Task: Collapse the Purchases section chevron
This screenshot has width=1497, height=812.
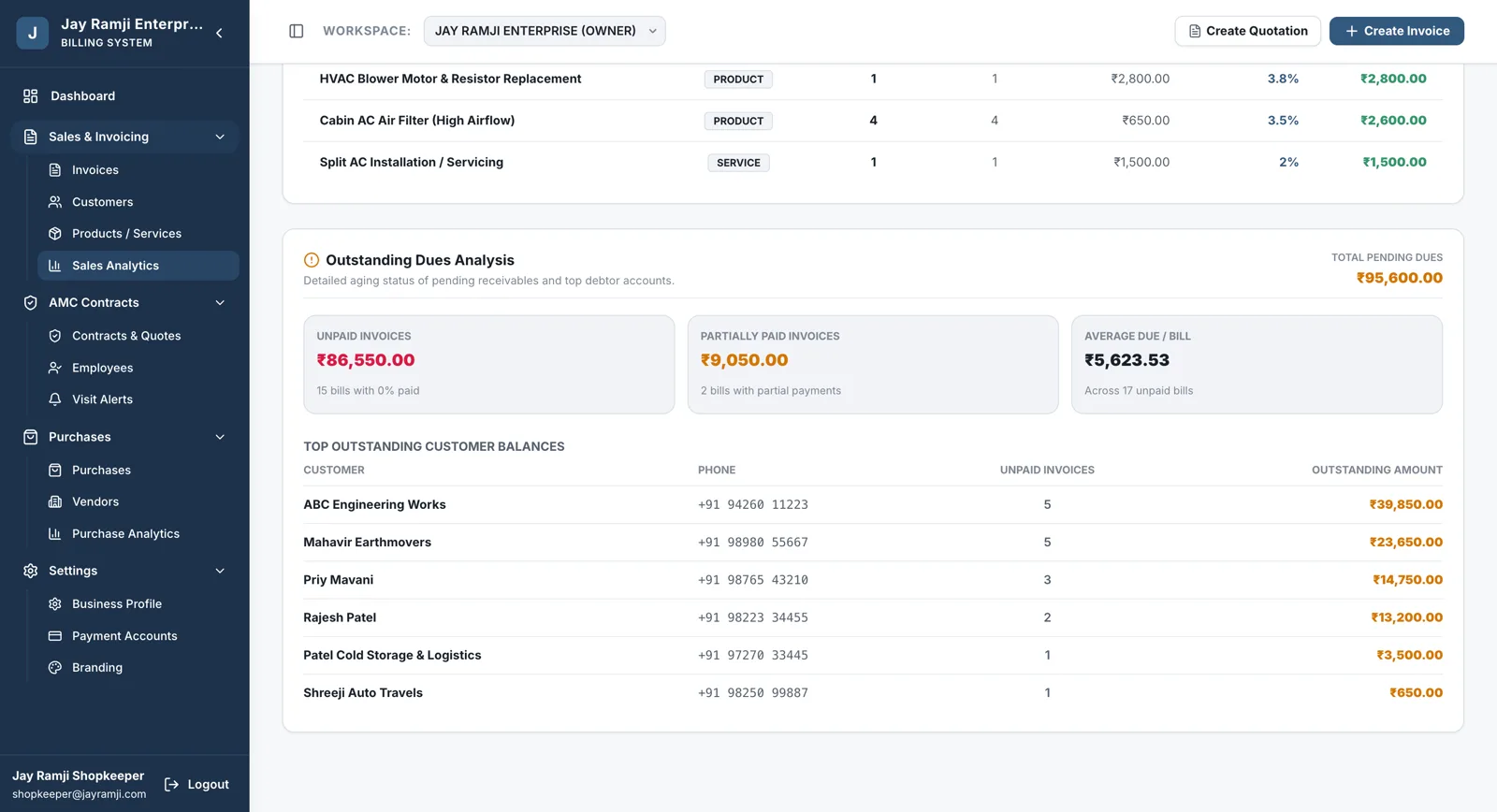Action: click(220, 437)
